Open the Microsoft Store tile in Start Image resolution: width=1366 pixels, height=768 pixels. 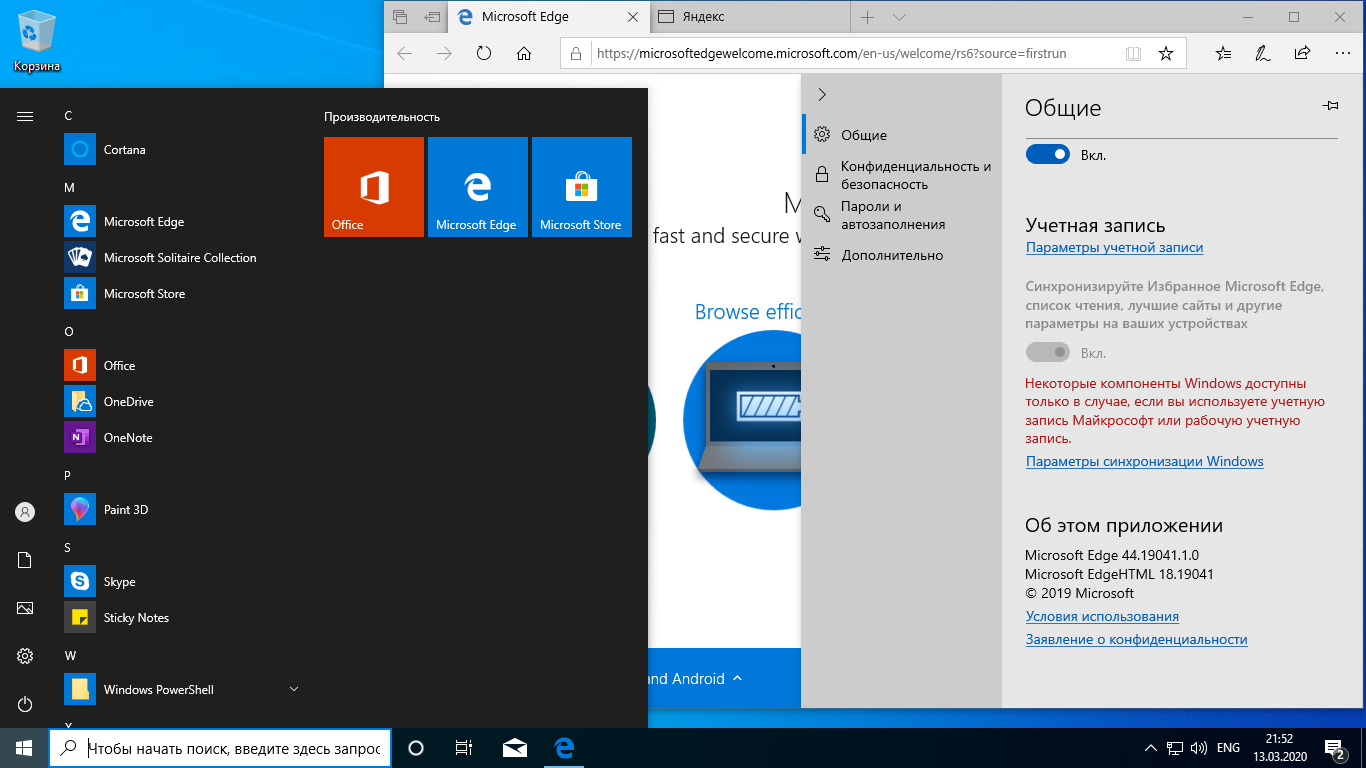[x=582, y=187]
